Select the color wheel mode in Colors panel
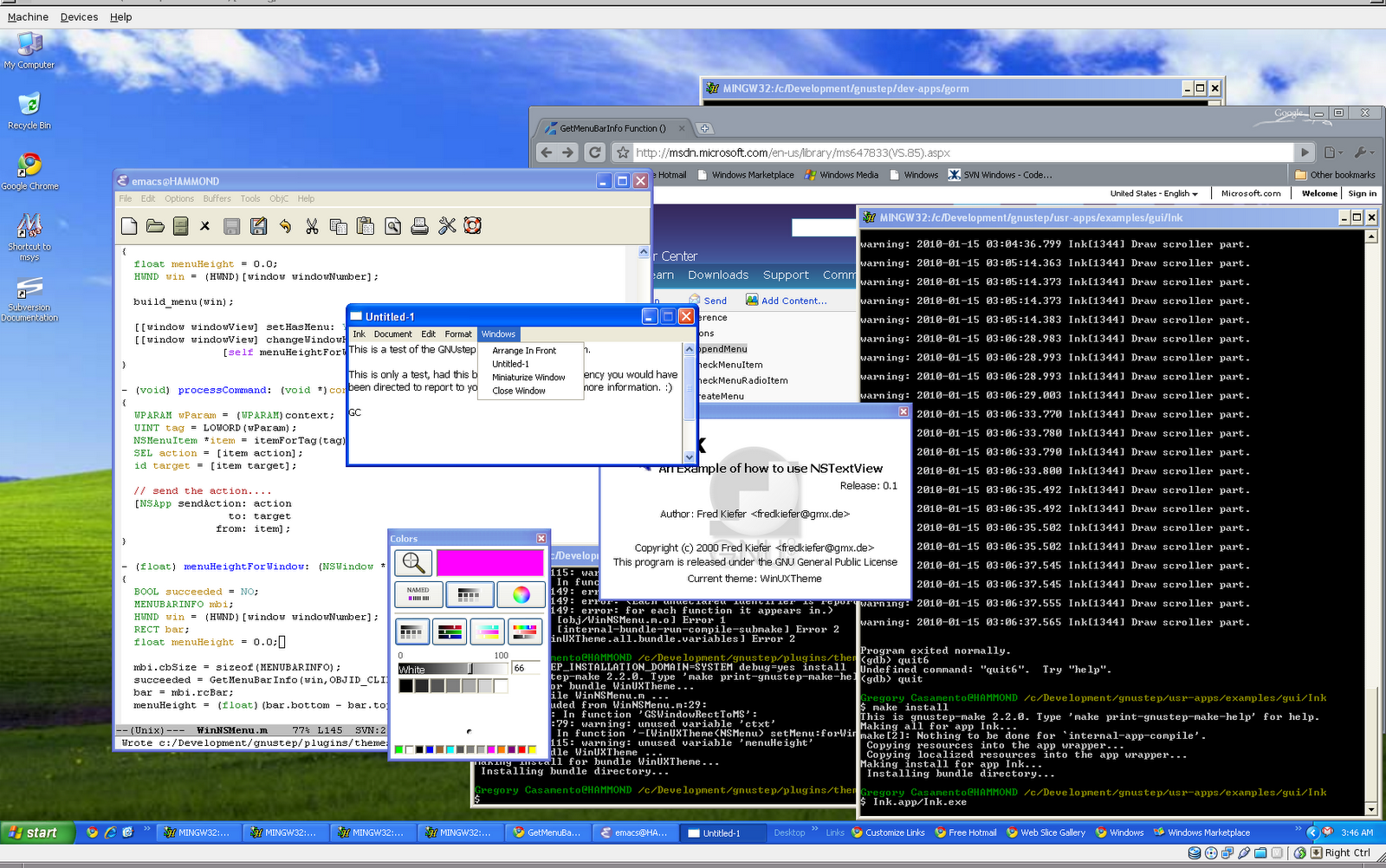This screenshot has height=868, width=1386. click(521, 594)
